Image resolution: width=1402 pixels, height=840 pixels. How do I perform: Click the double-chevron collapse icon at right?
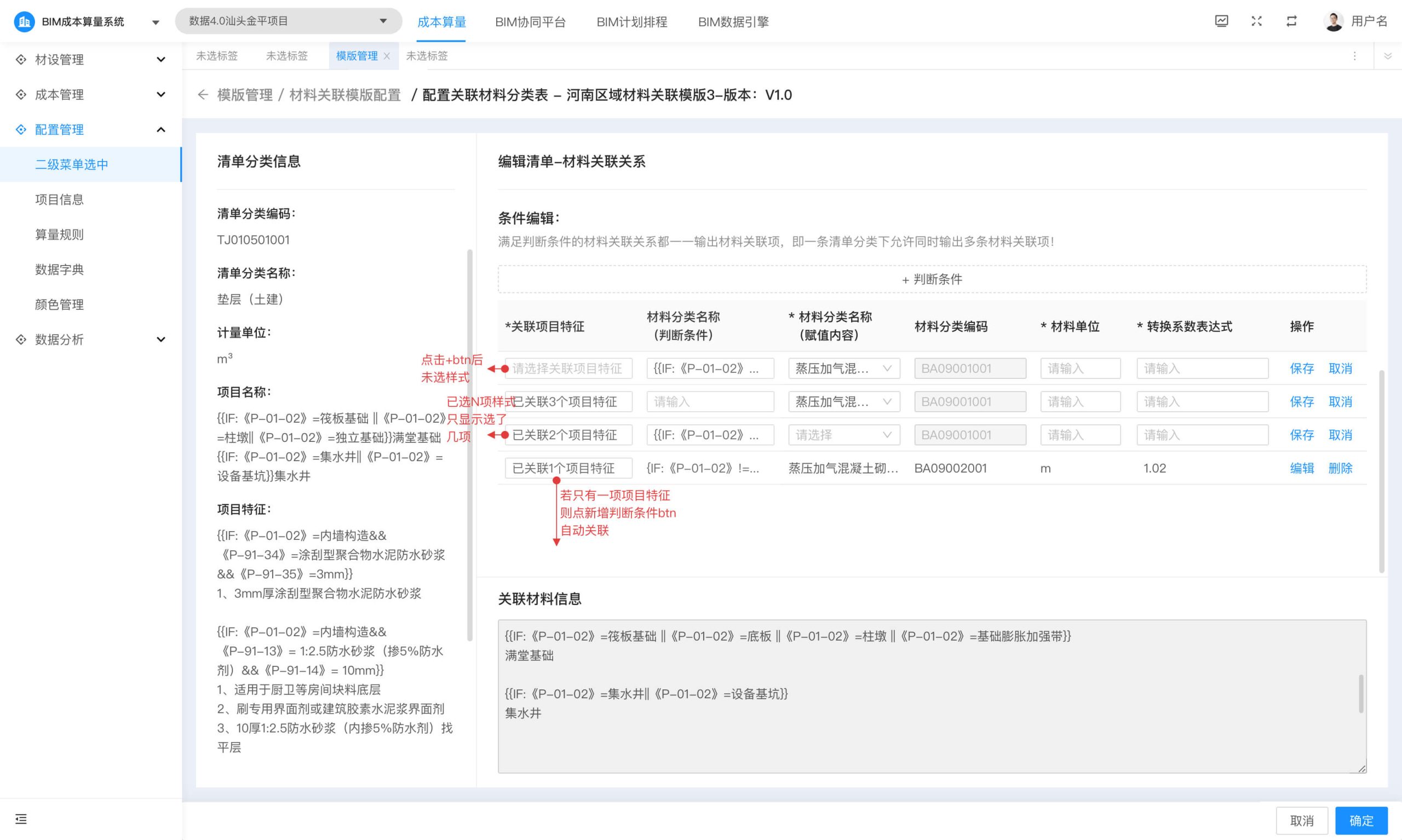1387,56
